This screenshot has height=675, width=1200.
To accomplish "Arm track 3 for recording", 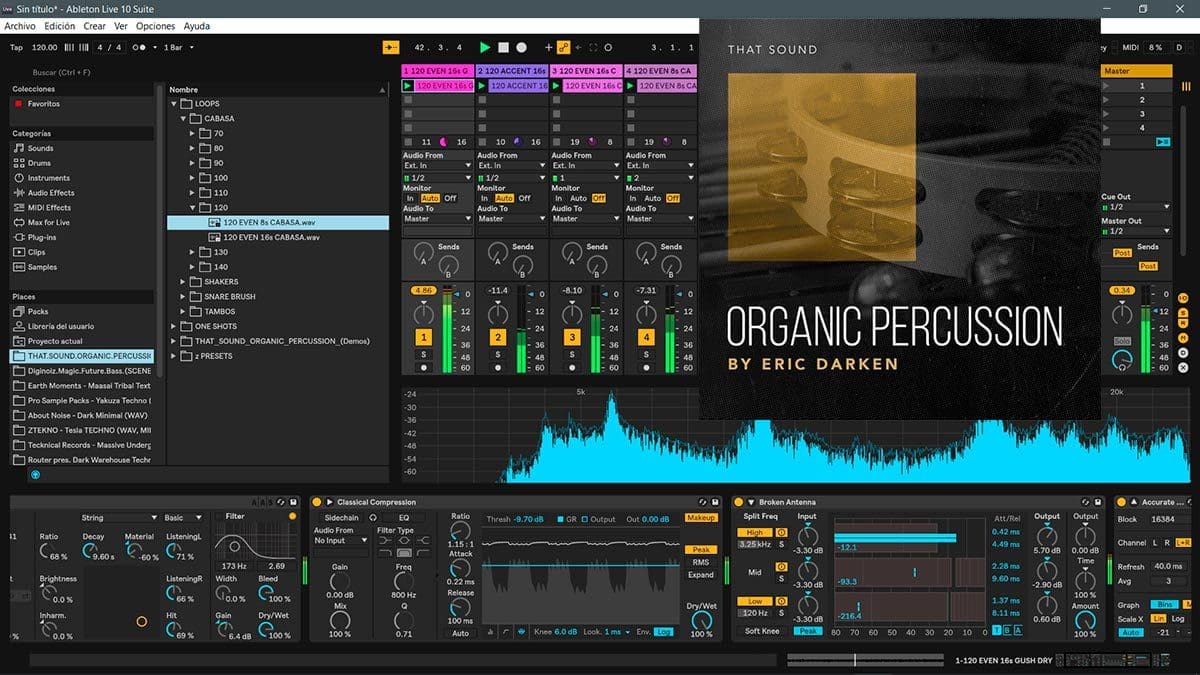I will coord(571,368).
